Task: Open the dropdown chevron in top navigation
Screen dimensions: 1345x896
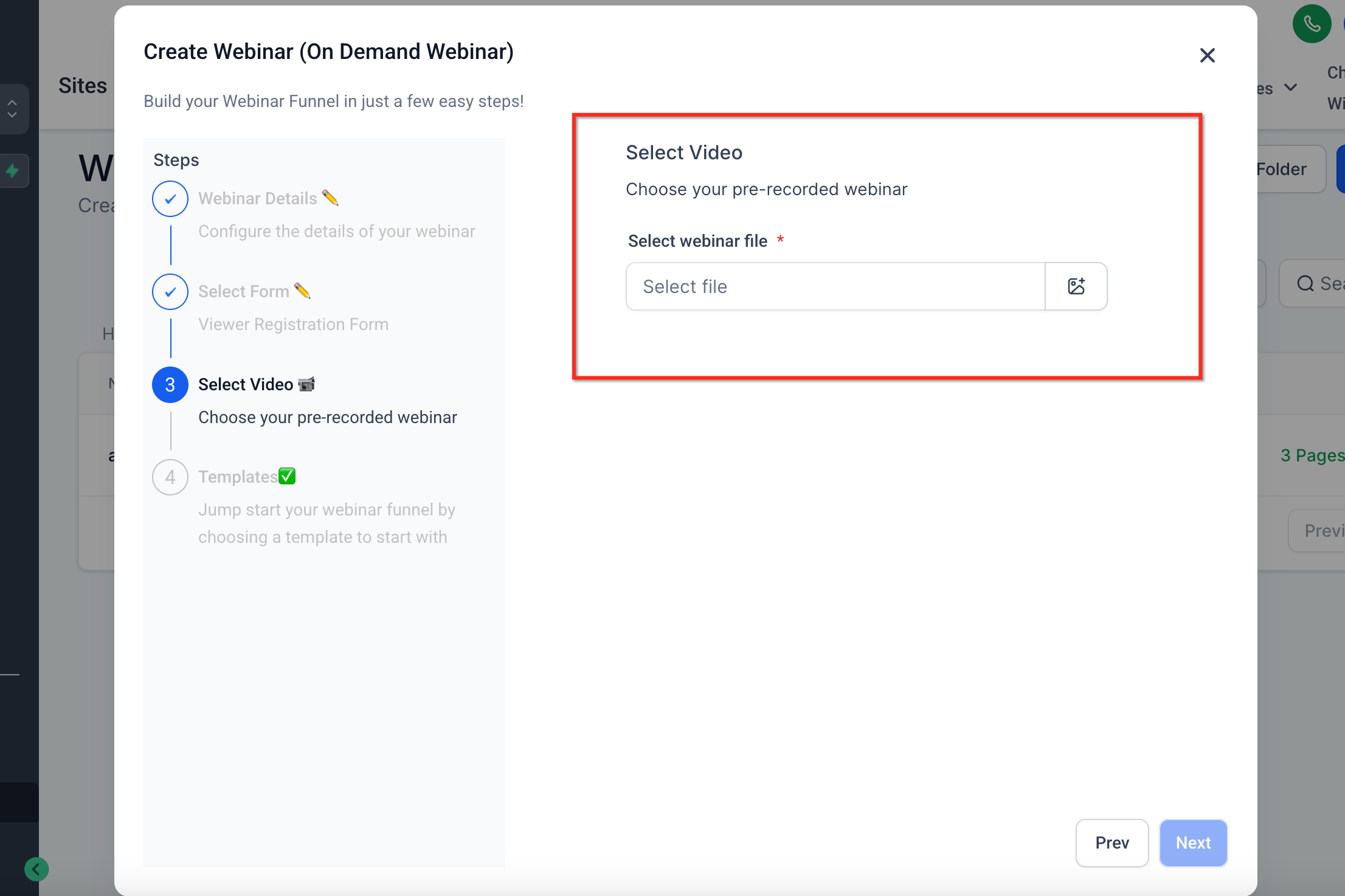Action: click(1290, 88)
